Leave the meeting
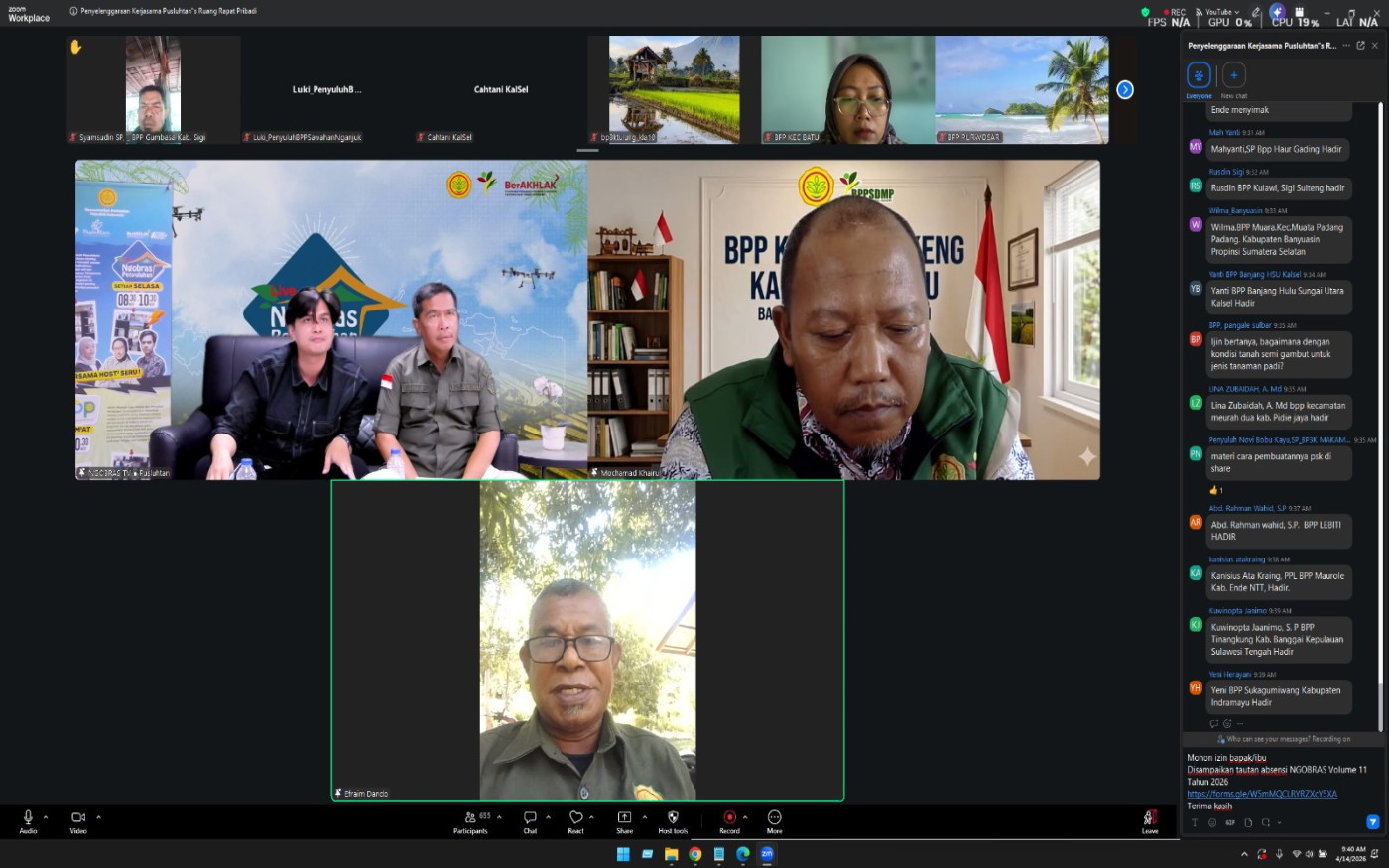1389x868 pixels. 1150,820
